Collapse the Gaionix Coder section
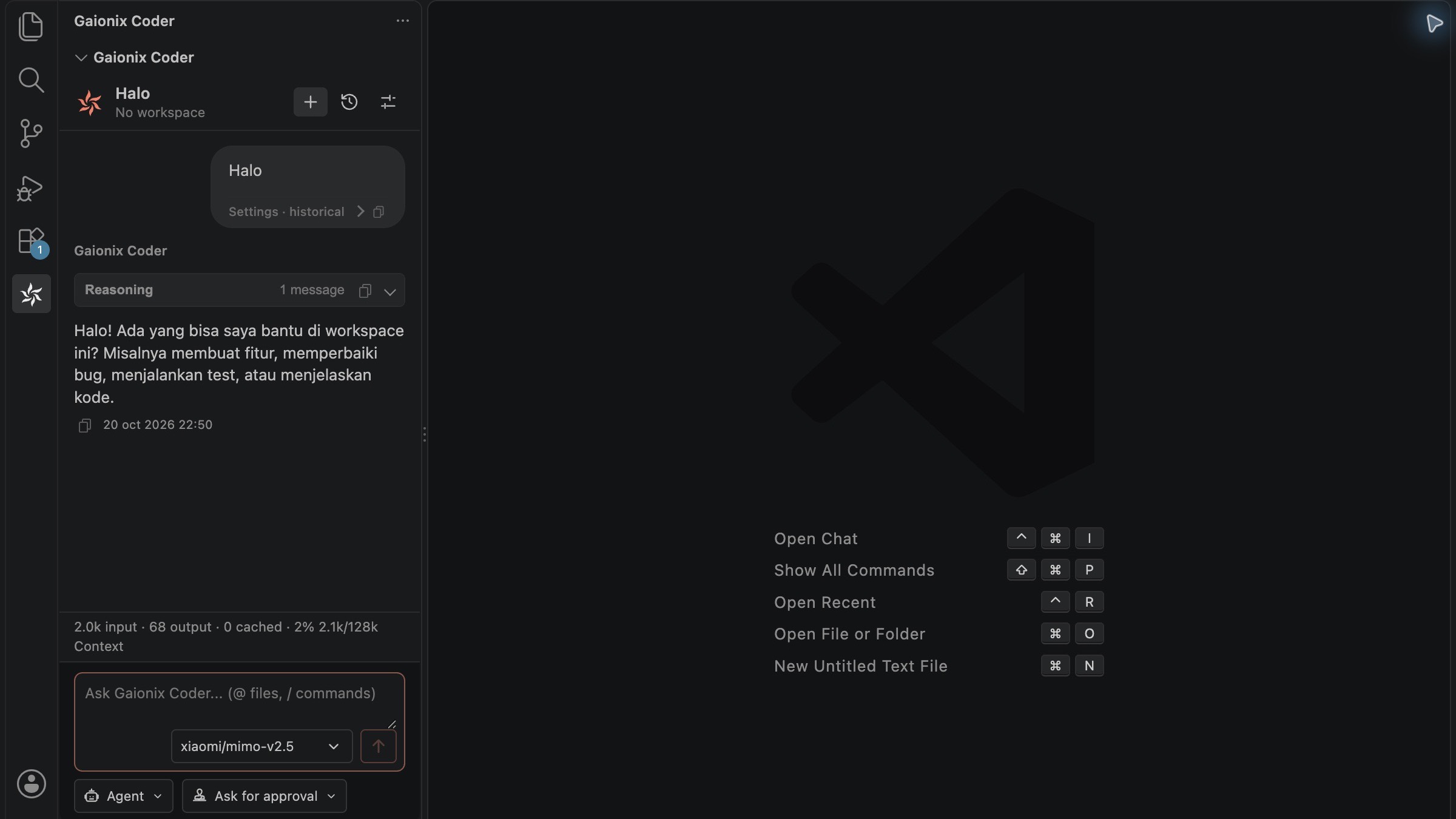This screenshot has width=1456, height=819. point(81,58)
